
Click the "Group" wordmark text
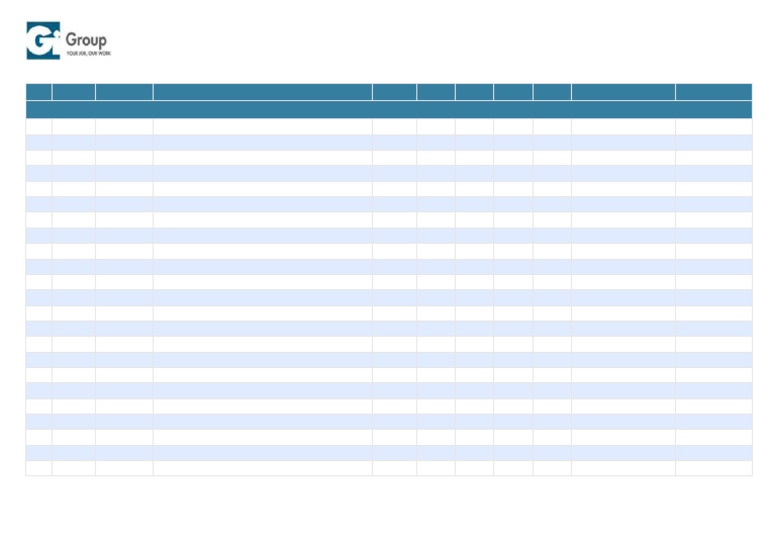pyautogui.click(x=86, y=40)
